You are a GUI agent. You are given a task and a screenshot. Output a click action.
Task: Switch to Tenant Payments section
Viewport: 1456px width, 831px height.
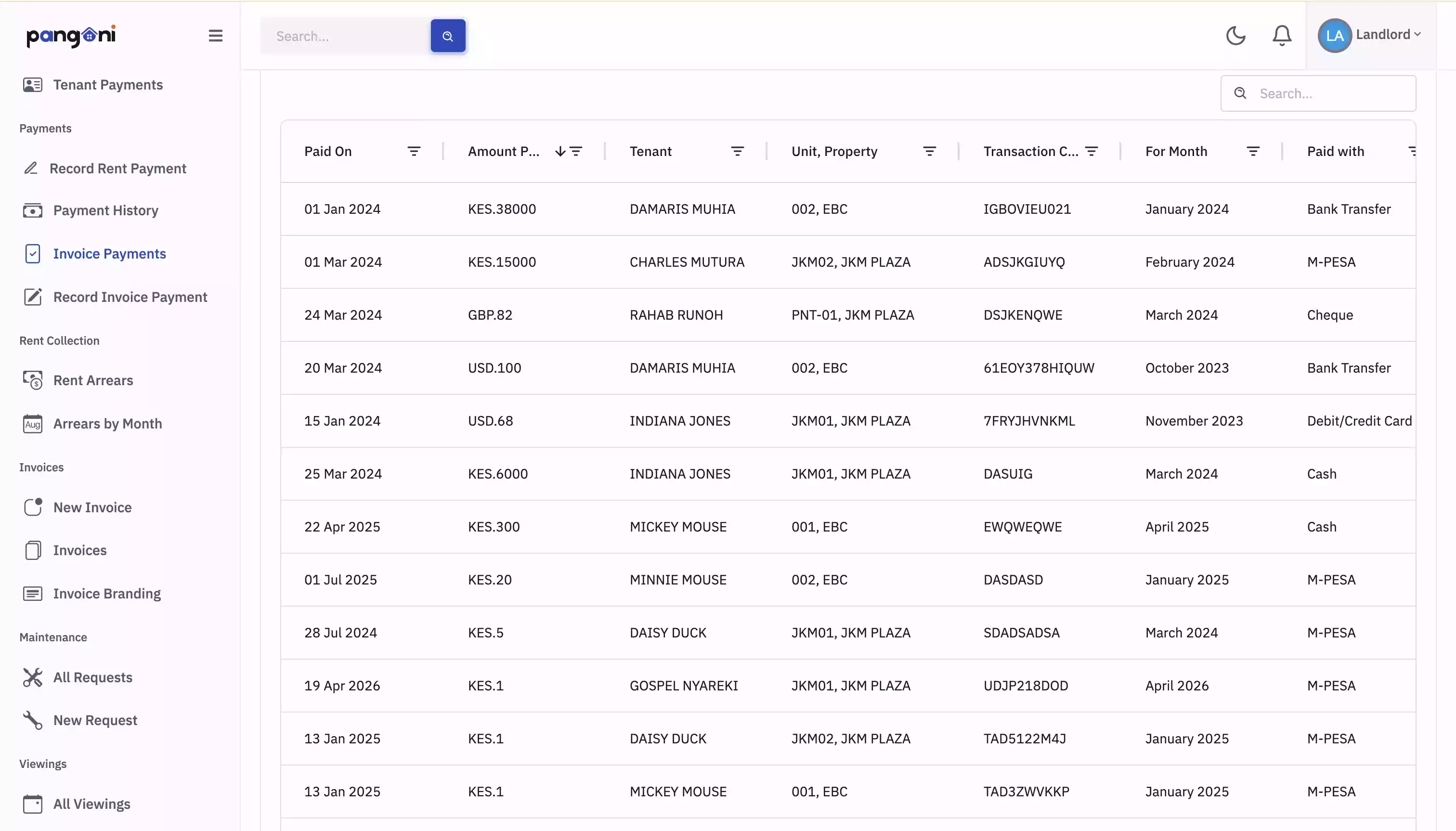tap(107, 84)
